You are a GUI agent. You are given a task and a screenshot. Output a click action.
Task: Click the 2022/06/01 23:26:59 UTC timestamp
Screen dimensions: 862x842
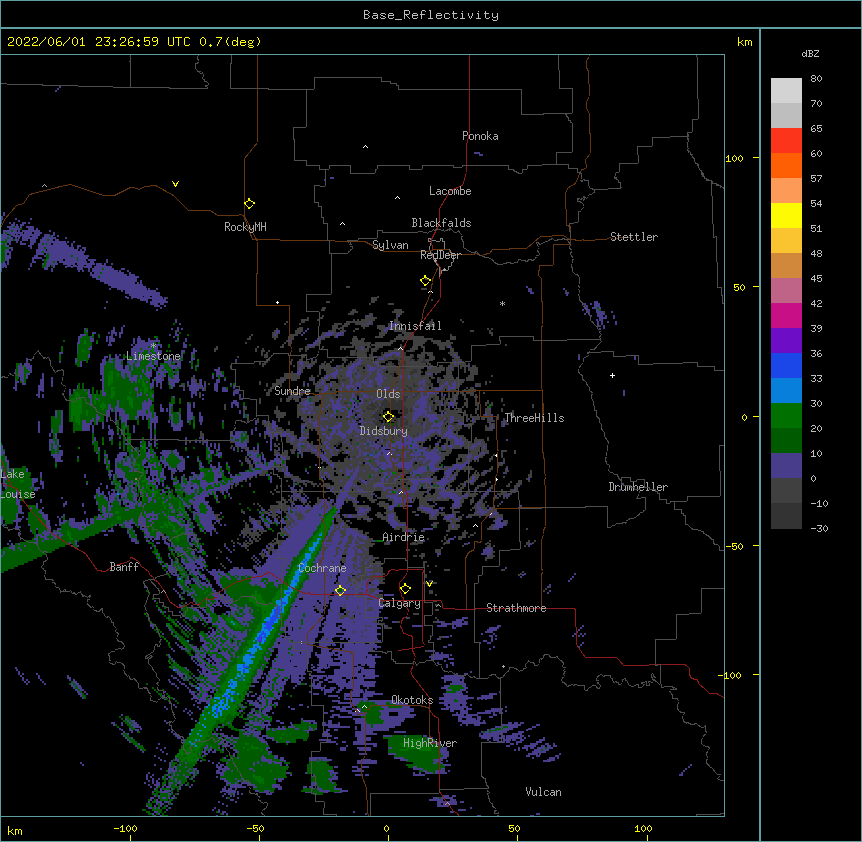(x=99, y=42)
